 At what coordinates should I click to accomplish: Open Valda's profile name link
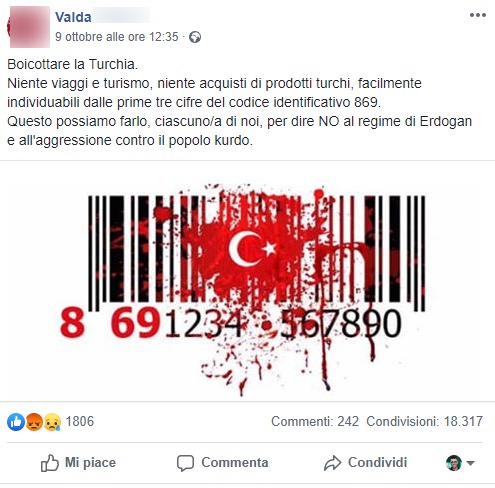coord(73,17)
